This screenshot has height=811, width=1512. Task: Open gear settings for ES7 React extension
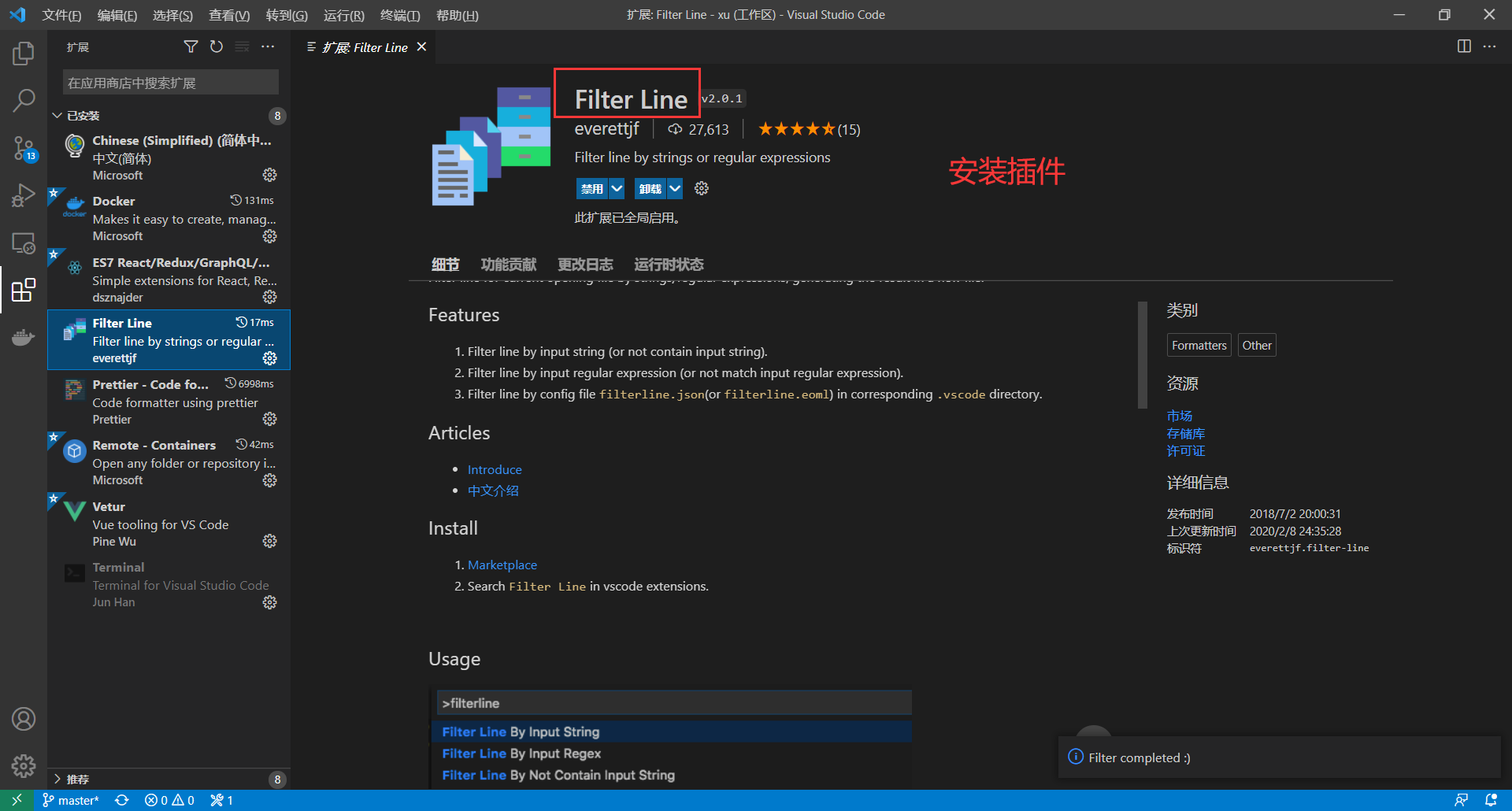coord(270,297)
